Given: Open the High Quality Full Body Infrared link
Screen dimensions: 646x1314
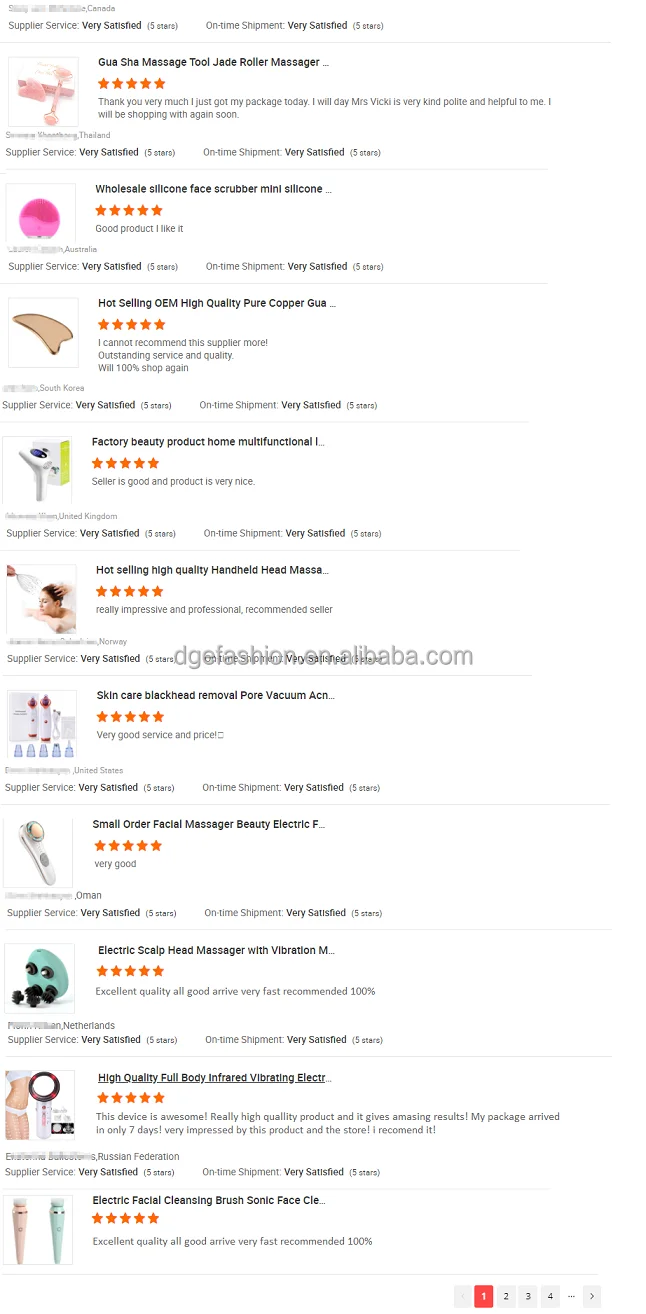Looking at the screenshot, I should point(214,1078).
